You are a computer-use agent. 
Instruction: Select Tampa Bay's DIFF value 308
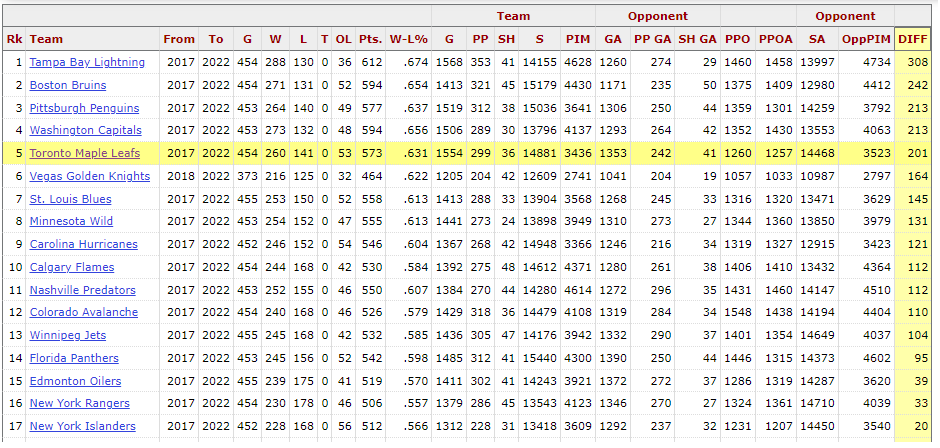918,62
